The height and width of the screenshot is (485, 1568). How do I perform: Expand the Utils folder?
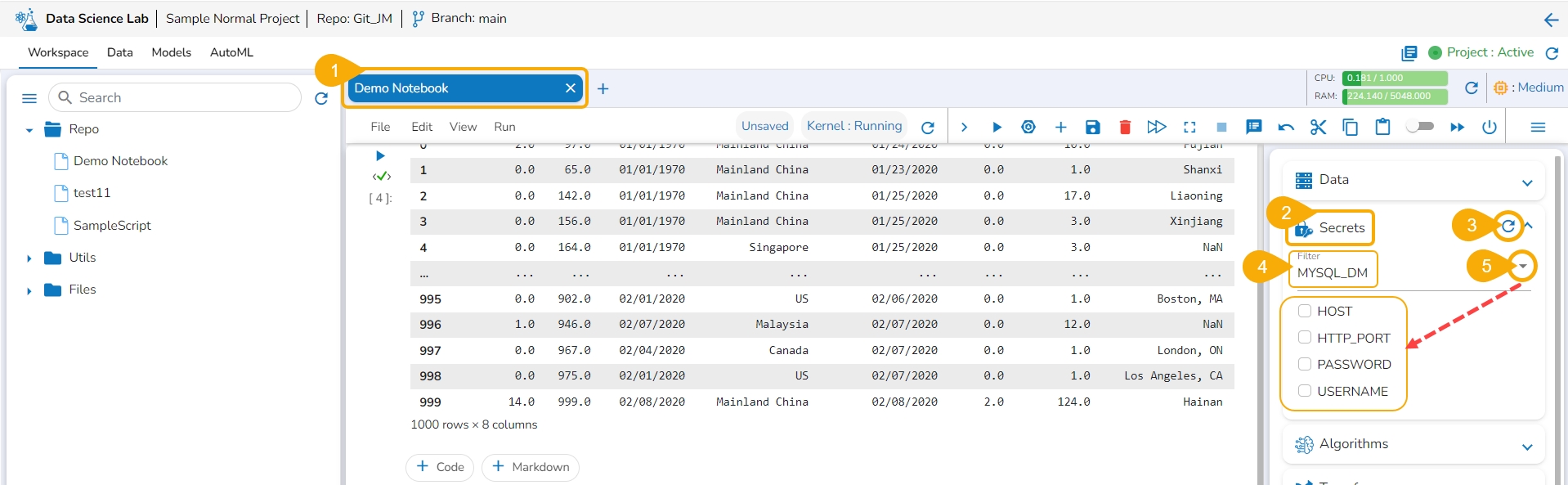point(29,258)
